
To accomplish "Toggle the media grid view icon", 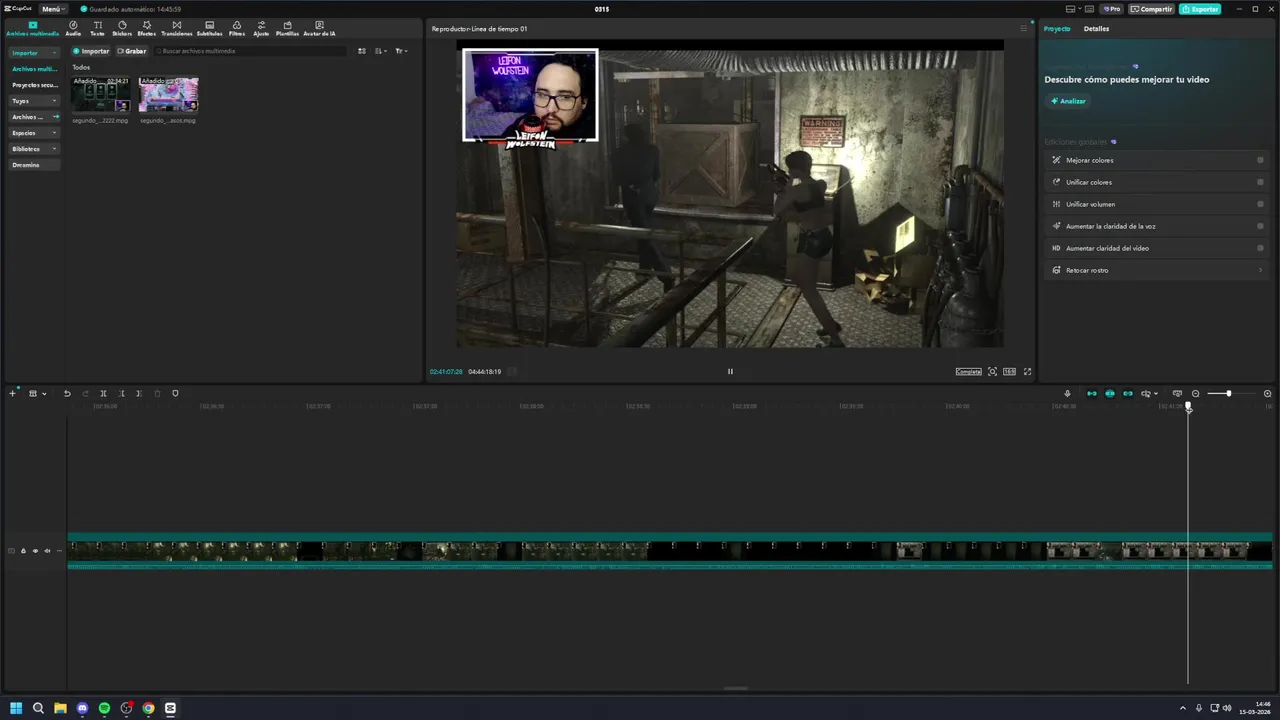I will 362,51.
